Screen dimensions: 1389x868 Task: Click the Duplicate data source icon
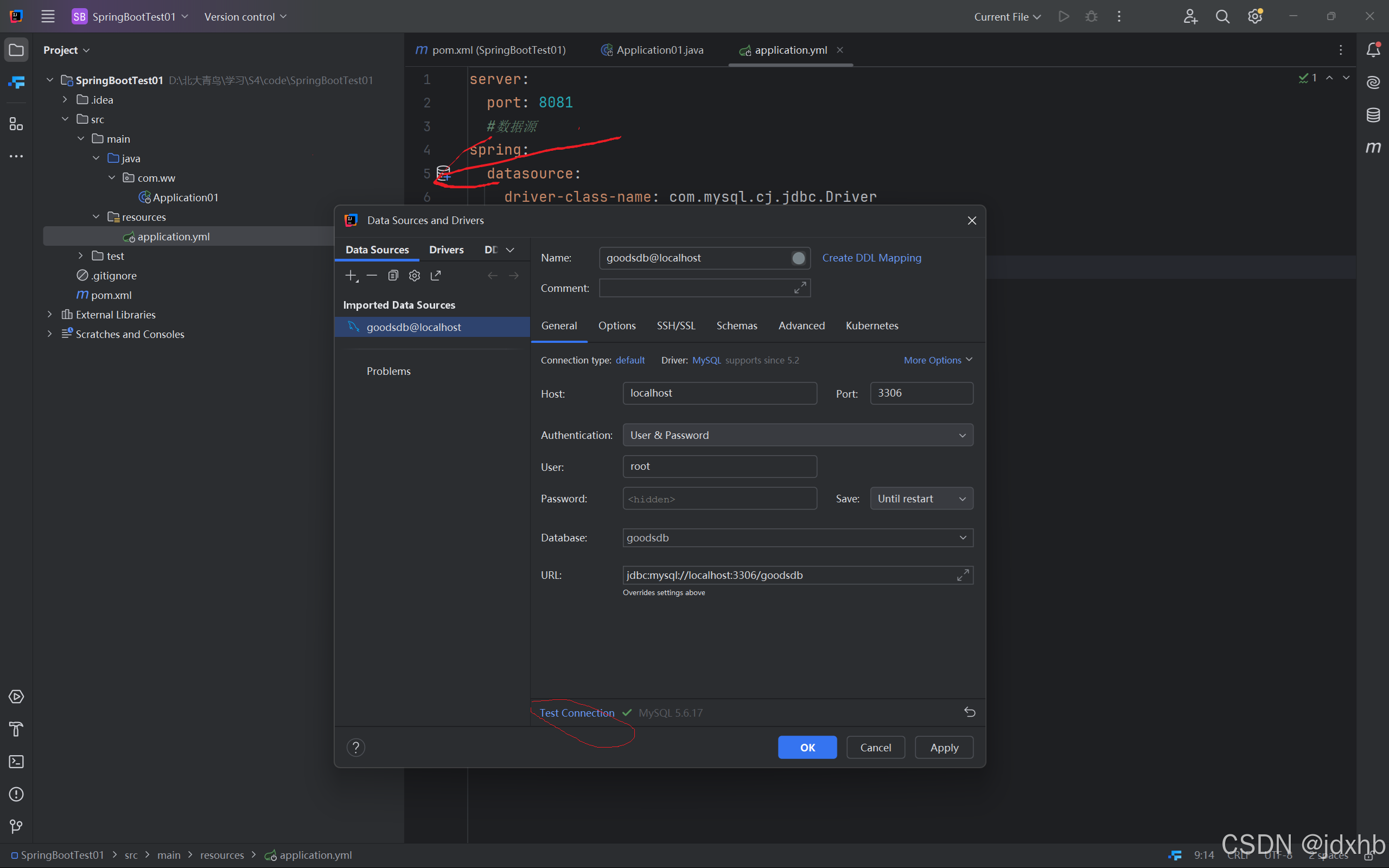tap(393, 276)
